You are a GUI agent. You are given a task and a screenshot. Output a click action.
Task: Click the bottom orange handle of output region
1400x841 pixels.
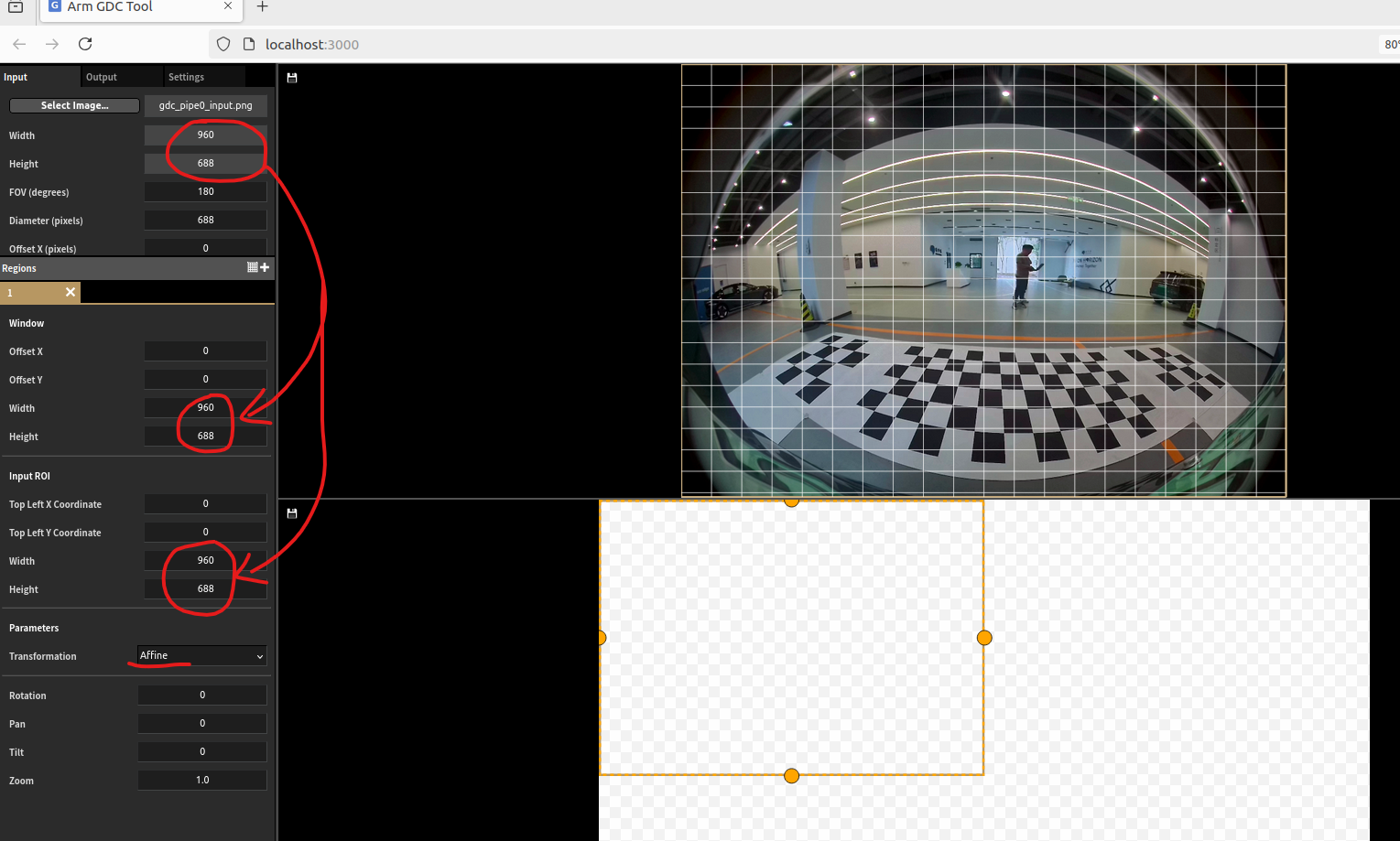click(792, 776)
